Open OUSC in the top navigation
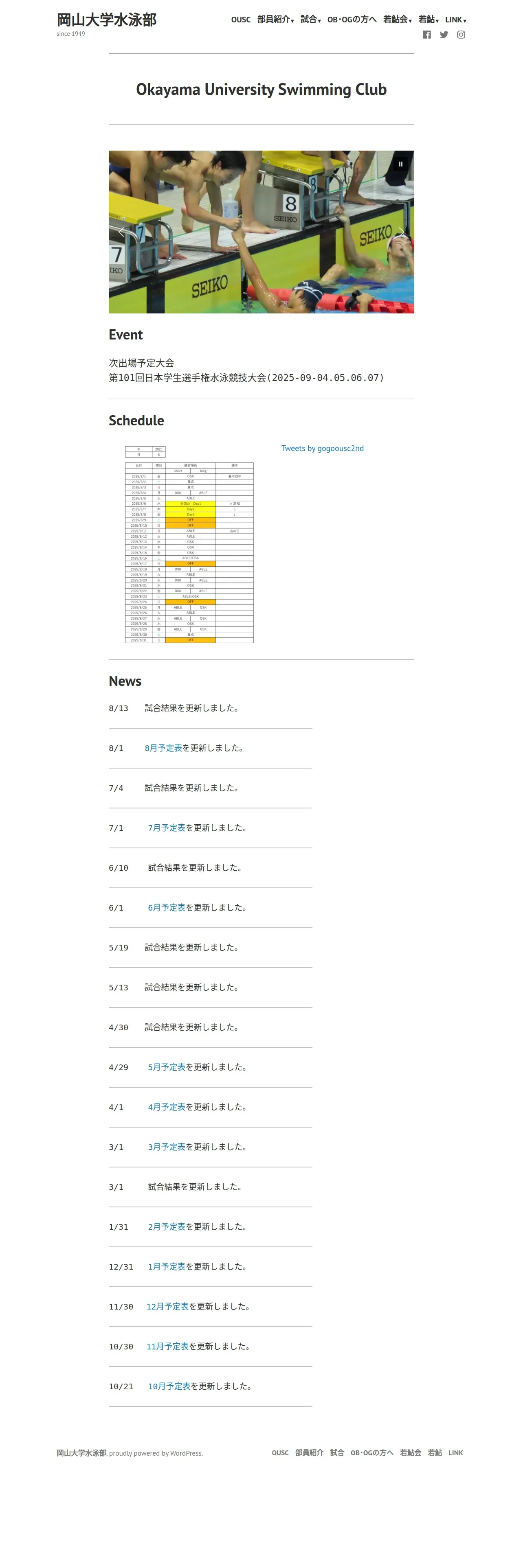Screen dimensions: 523x1568 [x=240, y=20]
